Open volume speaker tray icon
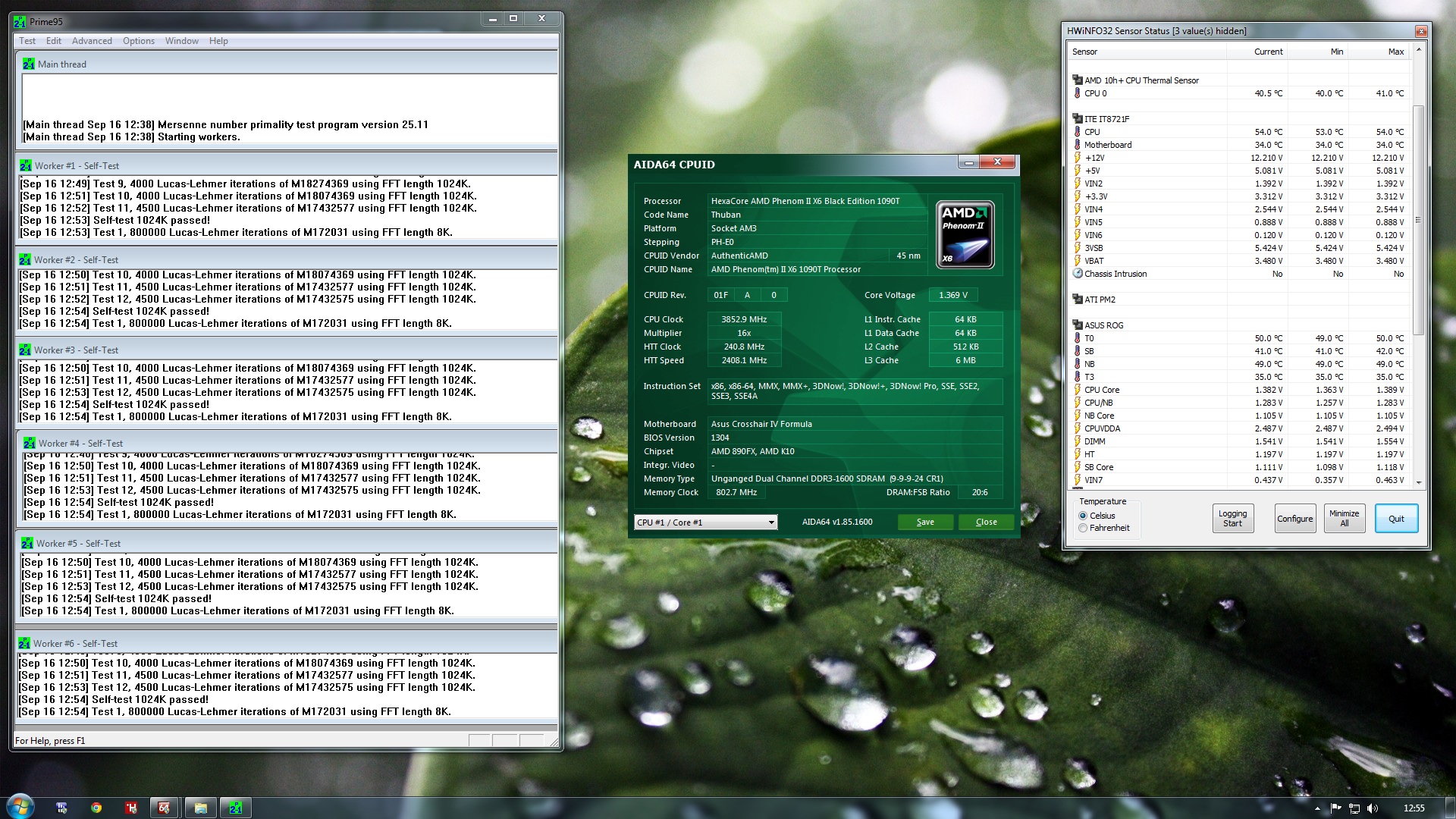1456x819 pixels. pos(1373,808)
